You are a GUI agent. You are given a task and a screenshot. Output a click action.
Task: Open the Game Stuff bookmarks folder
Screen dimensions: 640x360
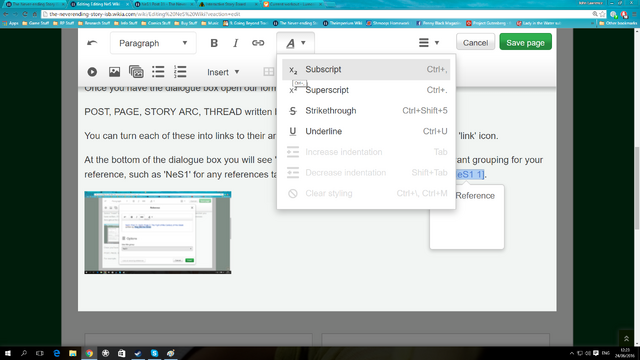[x=35, y=23]
